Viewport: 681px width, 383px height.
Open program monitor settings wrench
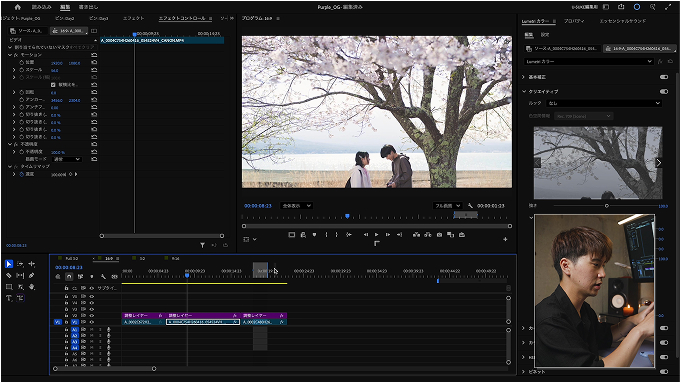coord(470,205)
